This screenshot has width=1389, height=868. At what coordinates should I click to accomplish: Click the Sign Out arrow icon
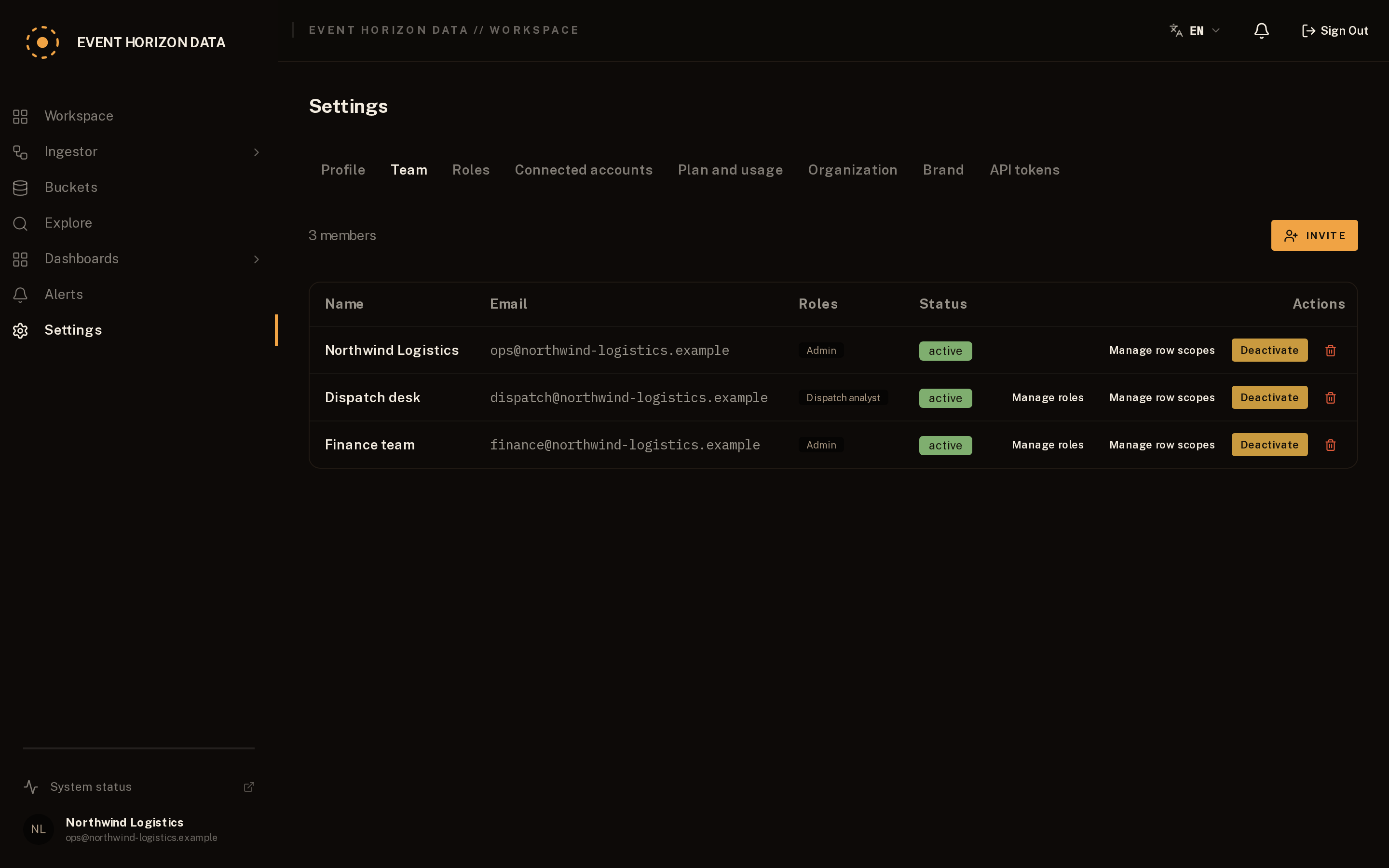1308,31
